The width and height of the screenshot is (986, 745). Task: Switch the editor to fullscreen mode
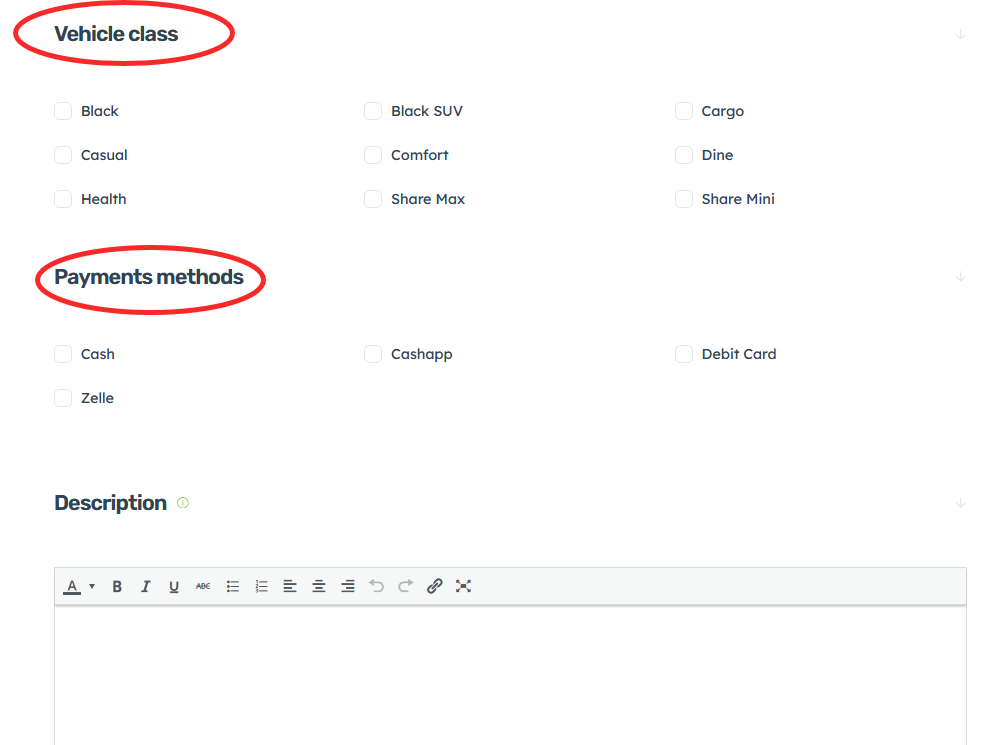[x=463, y=587]
